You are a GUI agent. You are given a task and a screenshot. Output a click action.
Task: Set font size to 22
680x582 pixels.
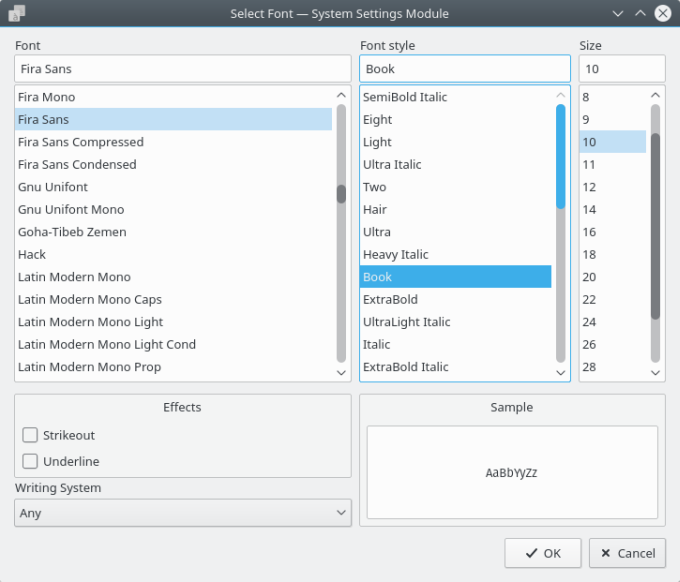pos(613,299)
